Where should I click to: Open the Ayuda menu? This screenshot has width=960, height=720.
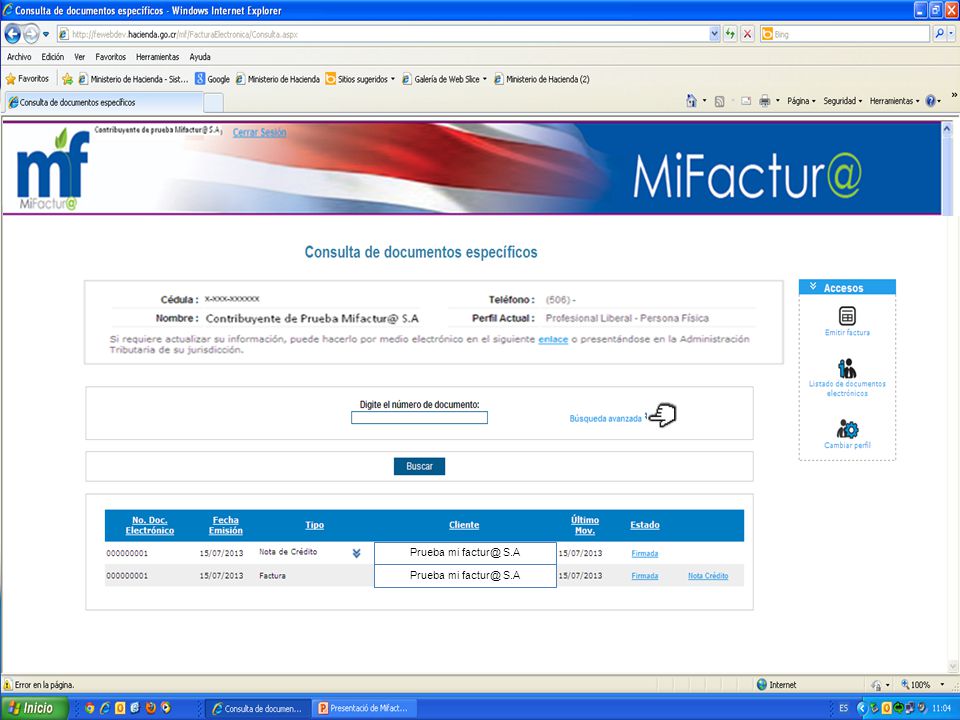click(x=200, y=57)
